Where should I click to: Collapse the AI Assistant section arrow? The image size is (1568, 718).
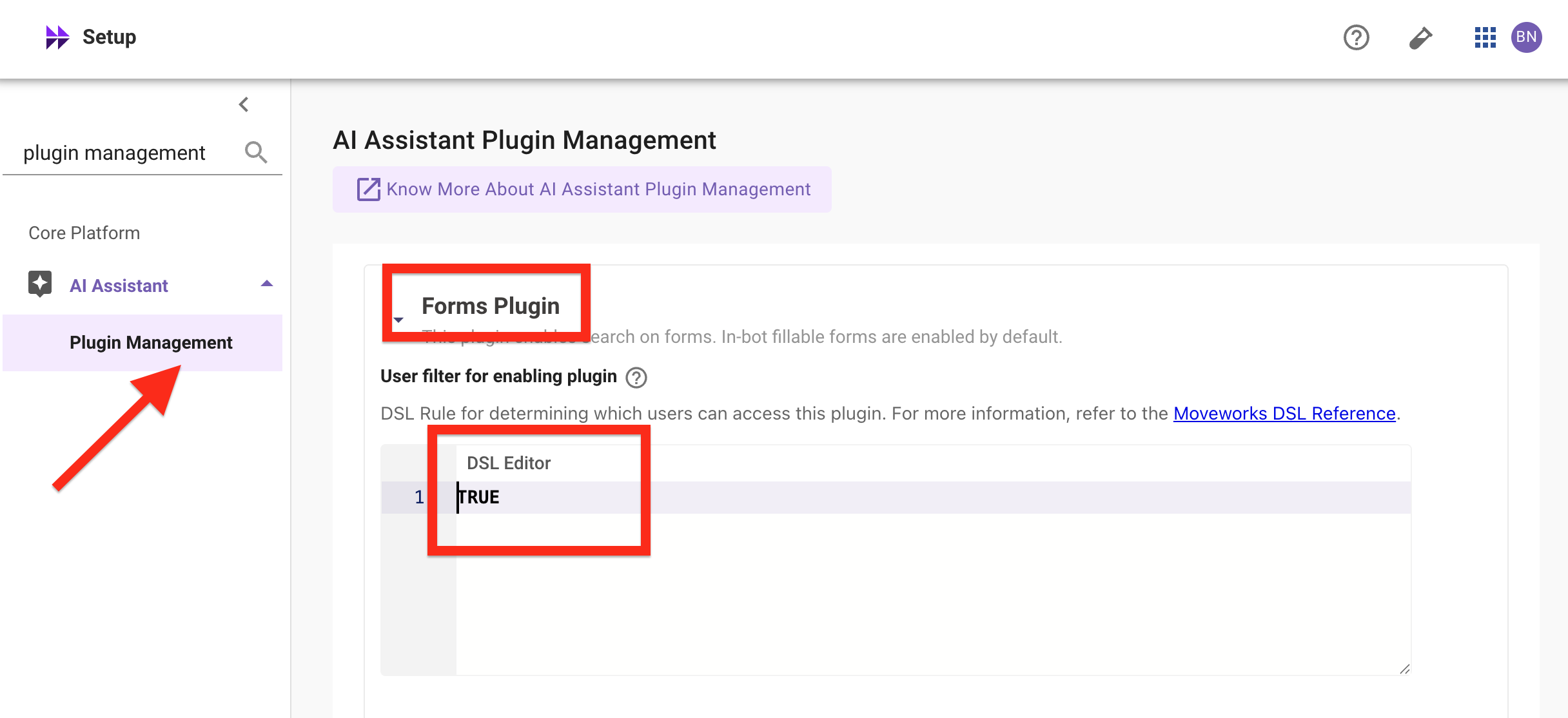[x=267, y=284]
